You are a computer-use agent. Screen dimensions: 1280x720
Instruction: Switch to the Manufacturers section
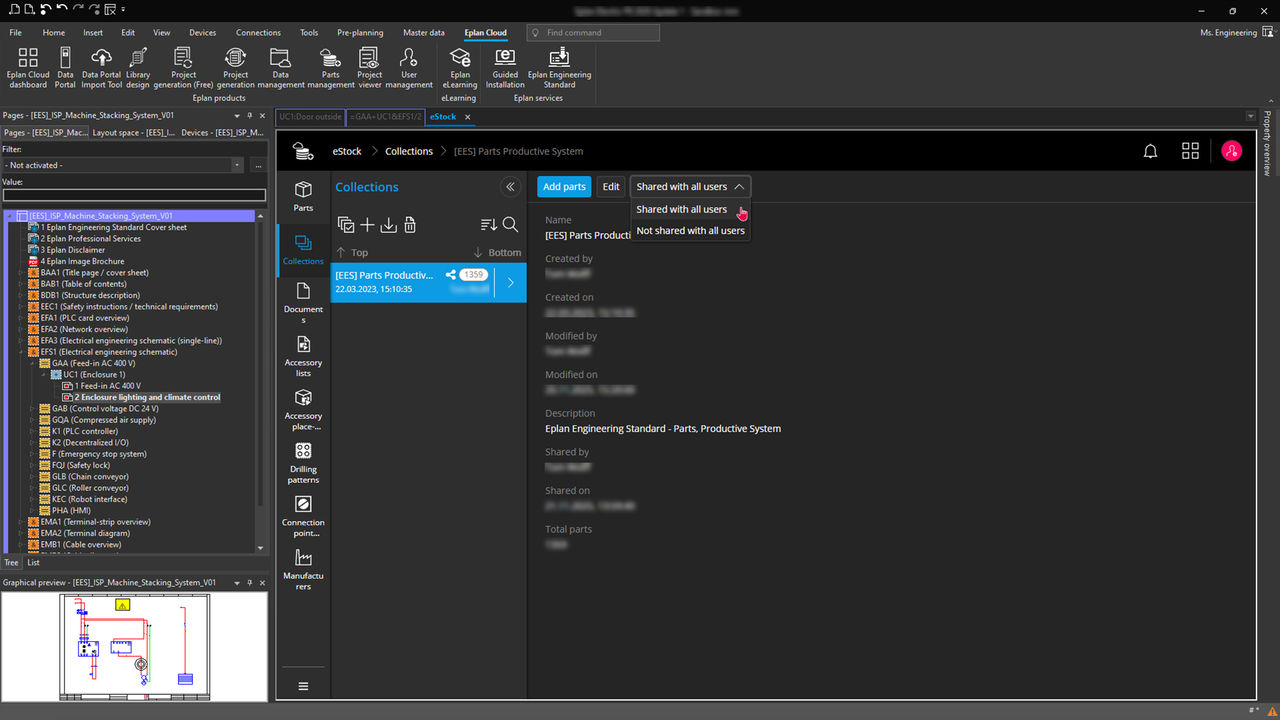click(302, 565)
